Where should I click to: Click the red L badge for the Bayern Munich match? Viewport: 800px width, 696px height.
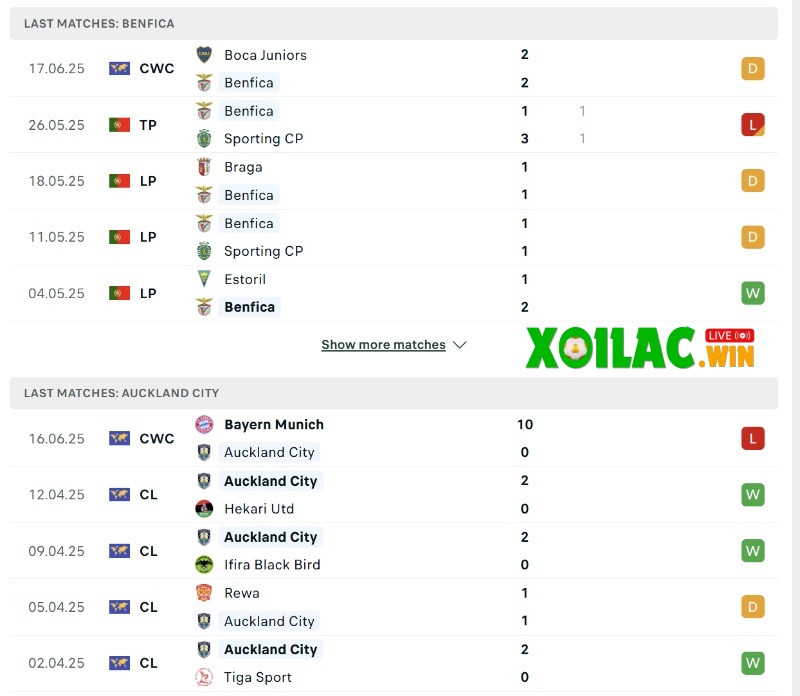[x=752, y=438]
